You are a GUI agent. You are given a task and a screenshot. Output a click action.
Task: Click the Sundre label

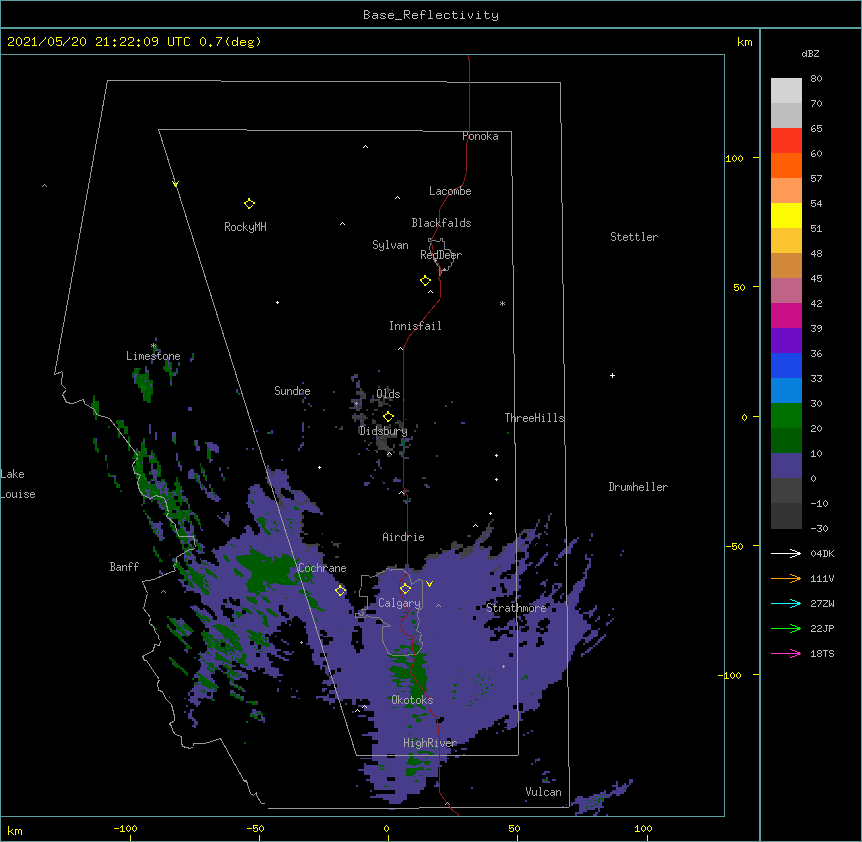pyautogui.click(x=292, y=391)
